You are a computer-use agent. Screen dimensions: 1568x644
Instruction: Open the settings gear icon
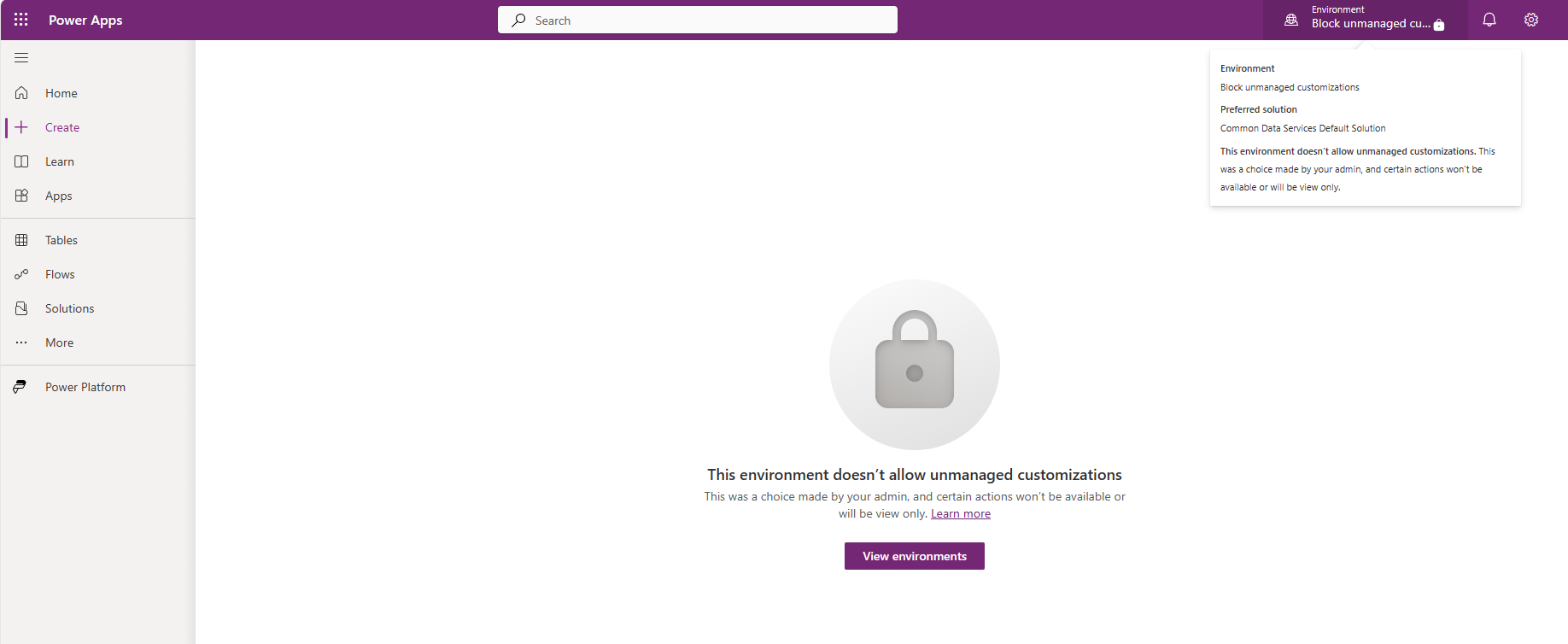(1530, 20)
